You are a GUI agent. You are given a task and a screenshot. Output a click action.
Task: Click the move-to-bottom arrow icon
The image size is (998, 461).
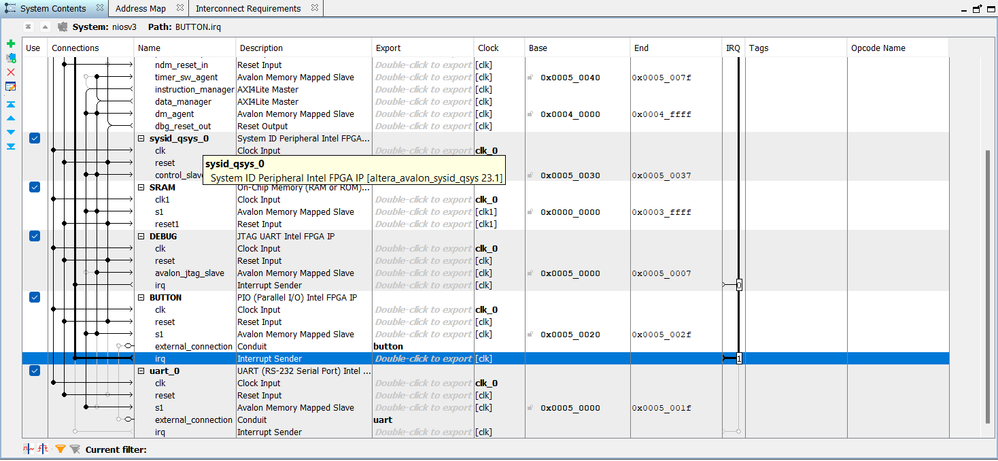click(x=10, y=146)
